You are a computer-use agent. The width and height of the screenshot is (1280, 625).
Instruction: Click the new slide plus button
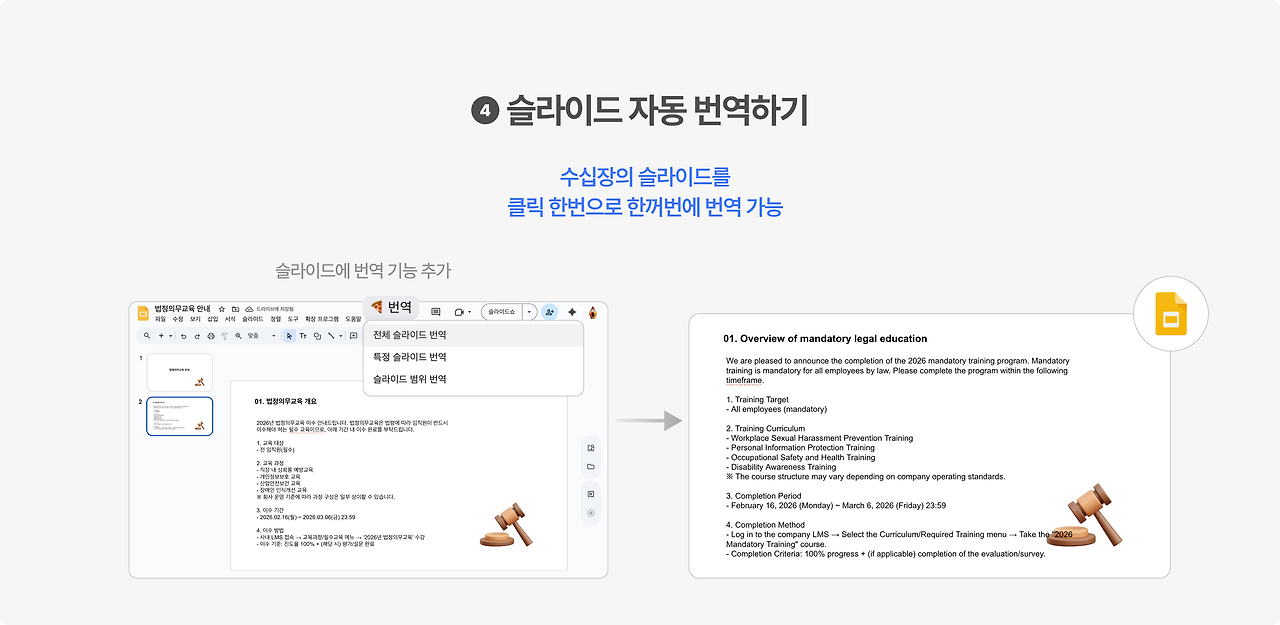click(161, 336)
